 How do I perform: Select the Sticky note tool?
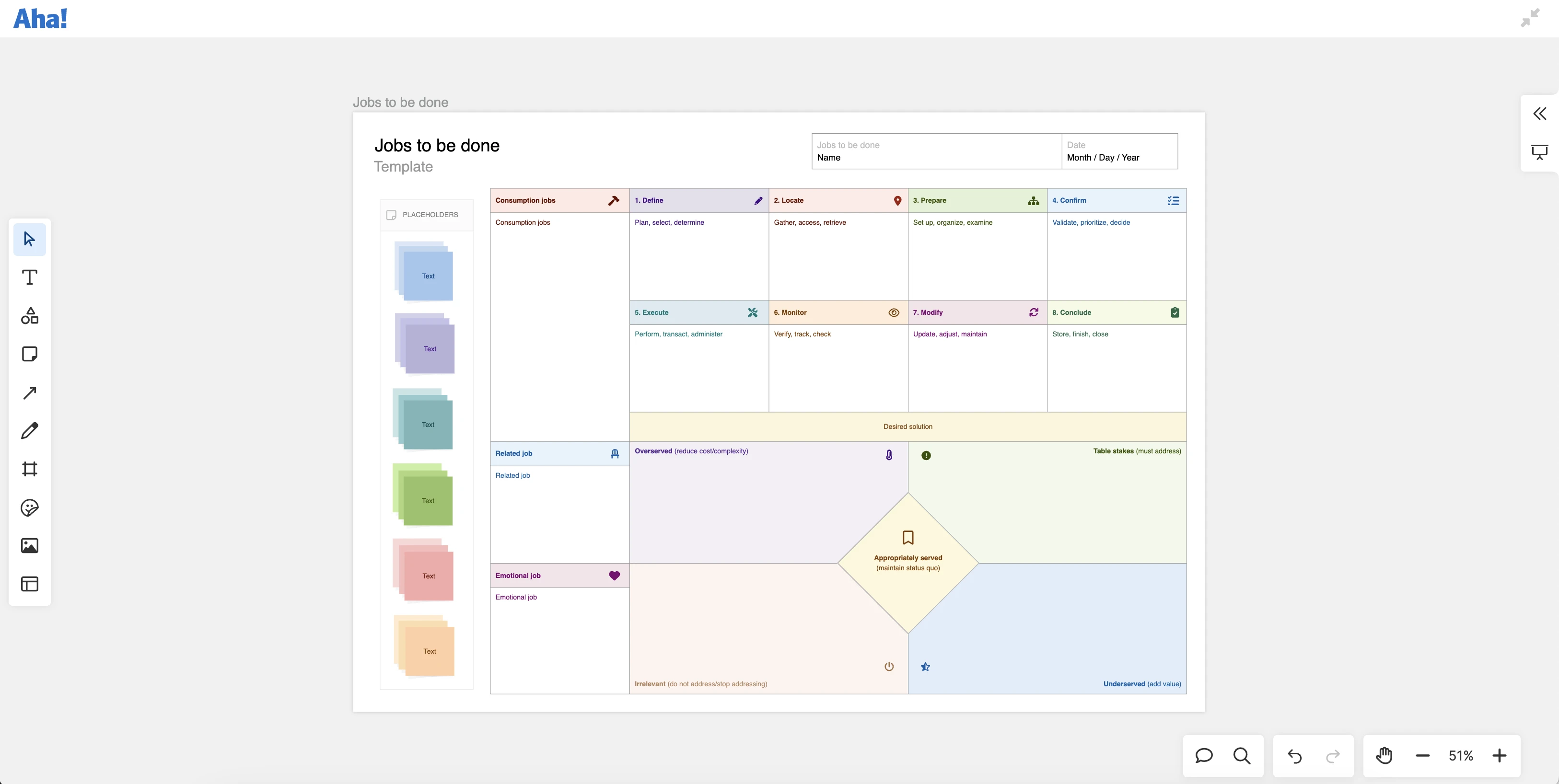29,354
